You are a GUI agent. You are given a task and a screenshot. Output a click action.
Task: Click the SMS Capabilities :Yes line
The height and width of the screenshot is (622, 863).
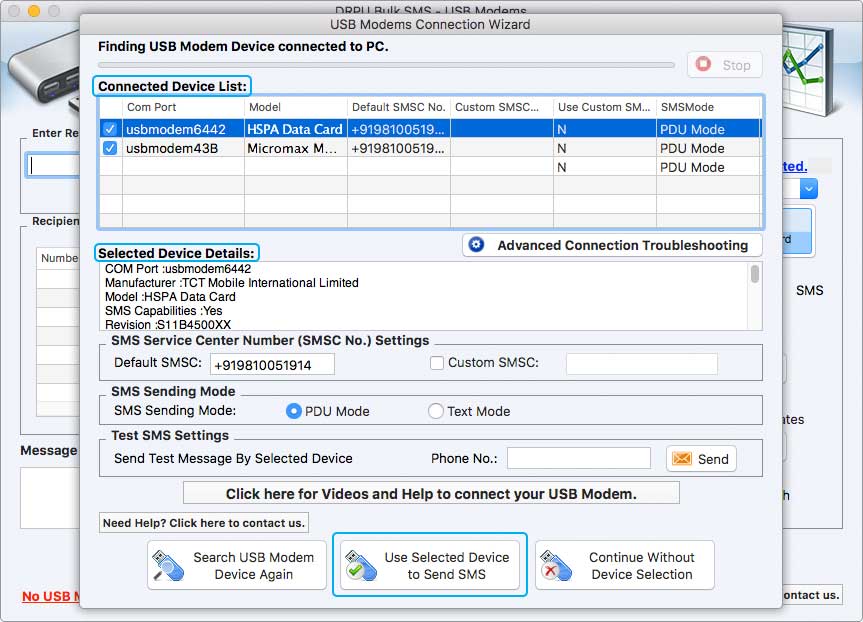pos(163,310)
